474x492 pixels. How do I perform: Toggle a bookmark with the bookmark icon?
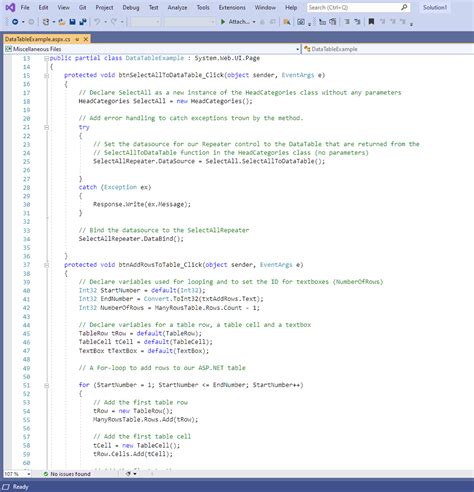(371, 22)
